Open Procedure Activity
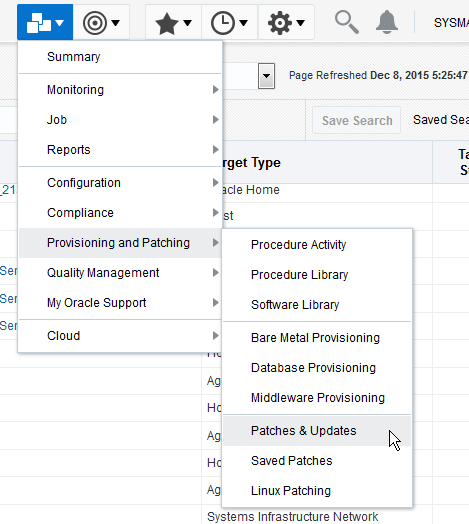 click(317, 245)
